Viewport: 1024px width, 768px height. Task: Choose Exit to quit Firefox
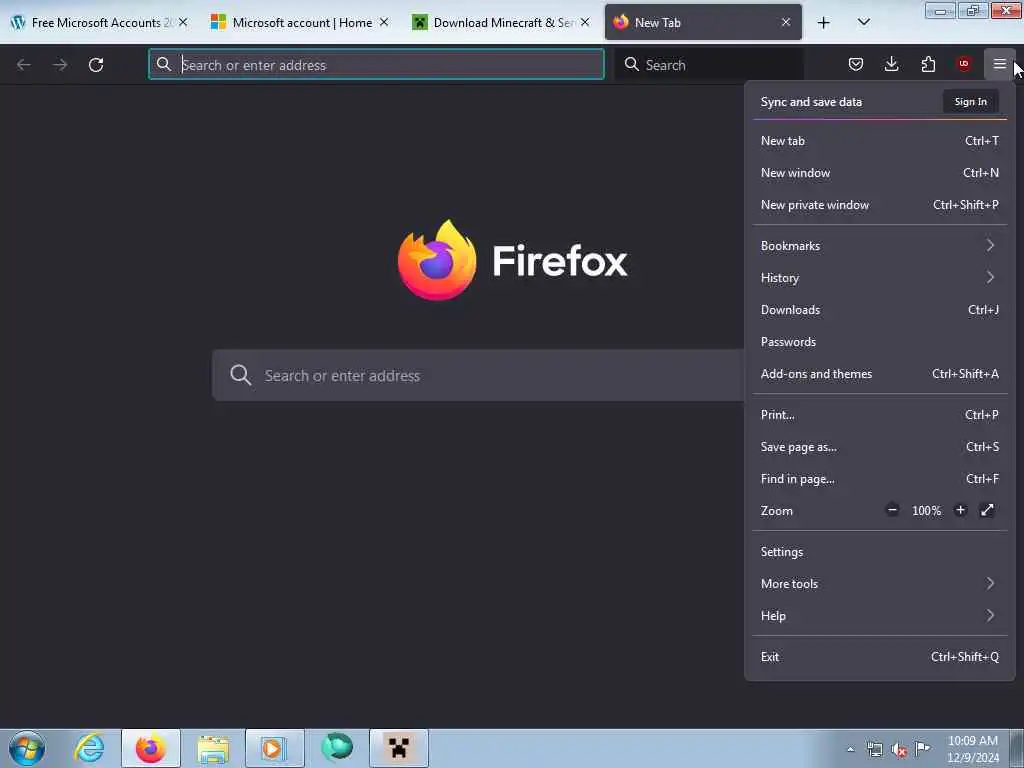coord(880,656)
